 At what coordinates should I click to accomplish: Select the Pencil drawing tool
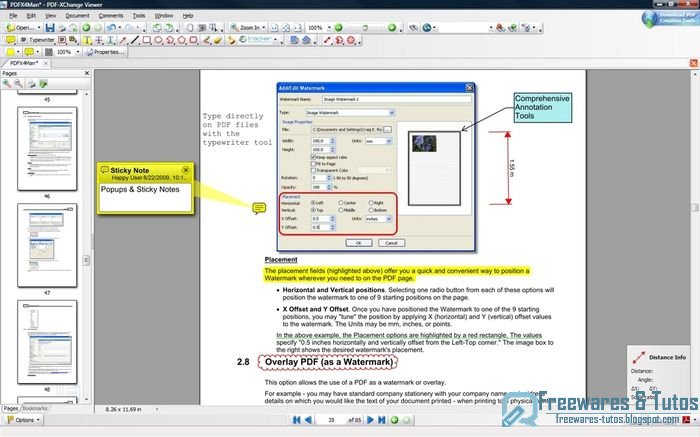(206, 40)
